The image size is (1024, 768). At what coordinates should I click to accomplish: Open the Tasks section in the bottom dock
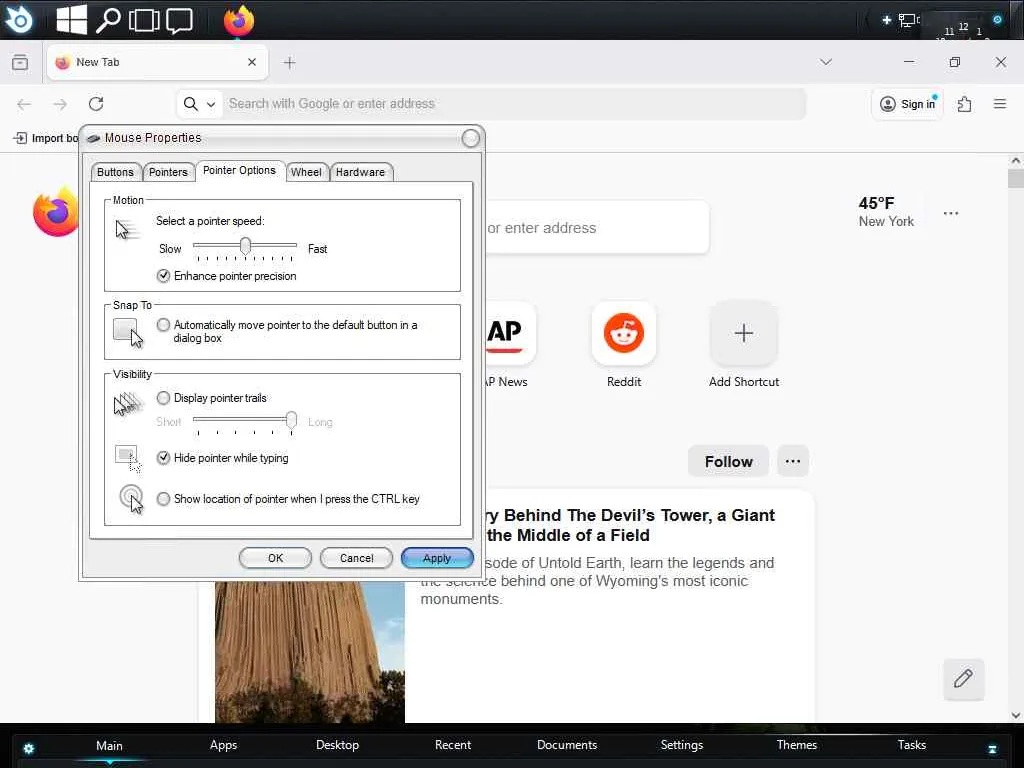tap(912, 745)
